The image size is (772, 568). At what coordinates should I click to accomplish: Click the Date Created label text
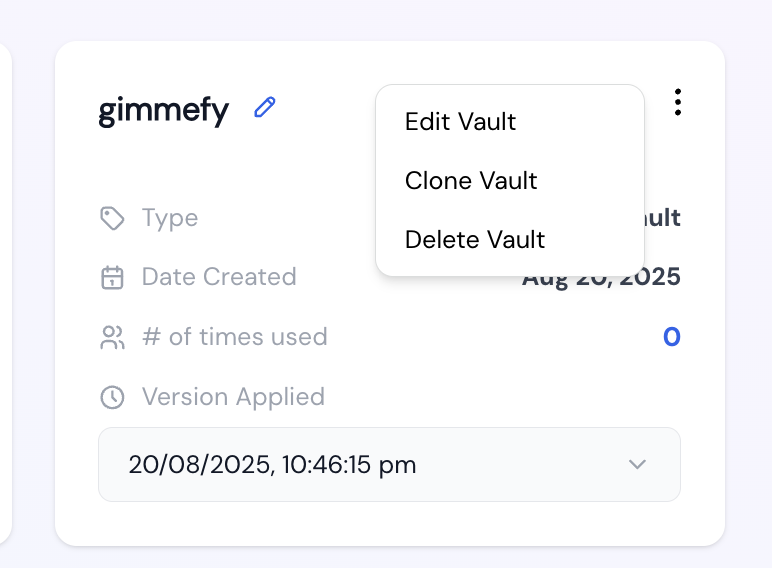pos(219,277)
